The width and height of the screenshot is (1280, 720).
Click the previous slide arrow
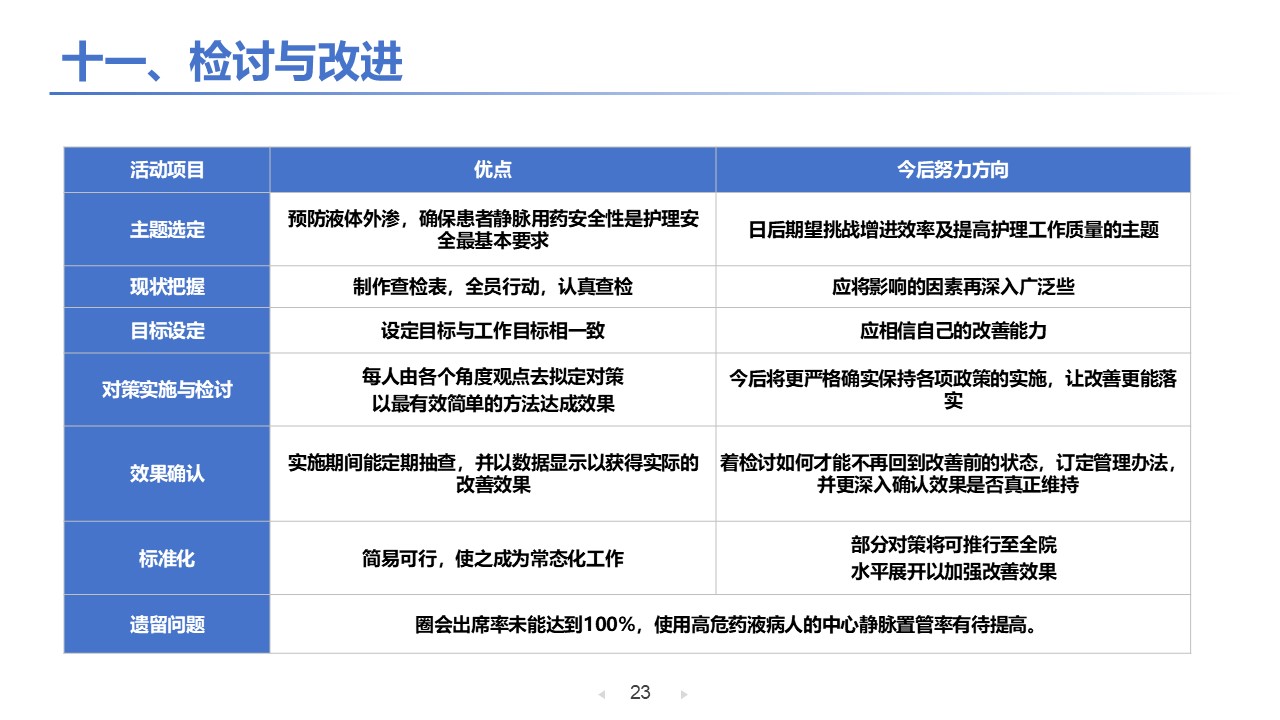coord(601,694)
